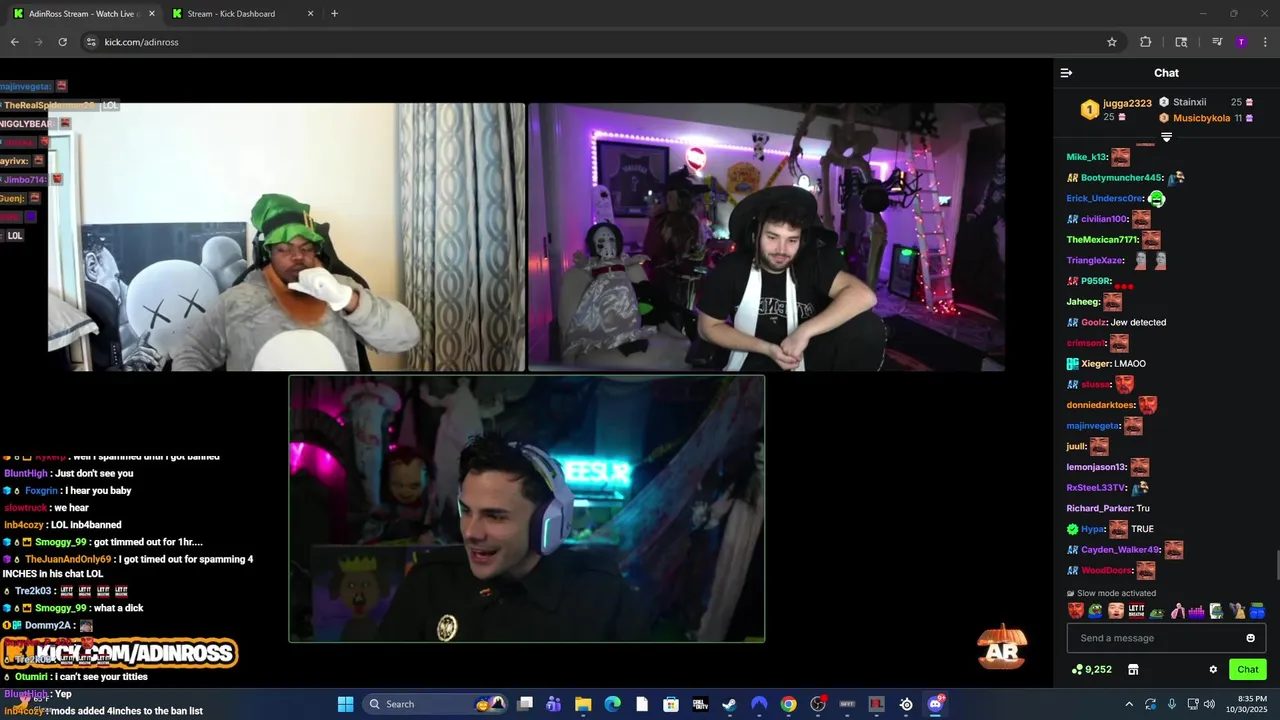The image size is (1280, 720).
Task: Show hidden system tray icons
Action: (x=1129, y=704)
